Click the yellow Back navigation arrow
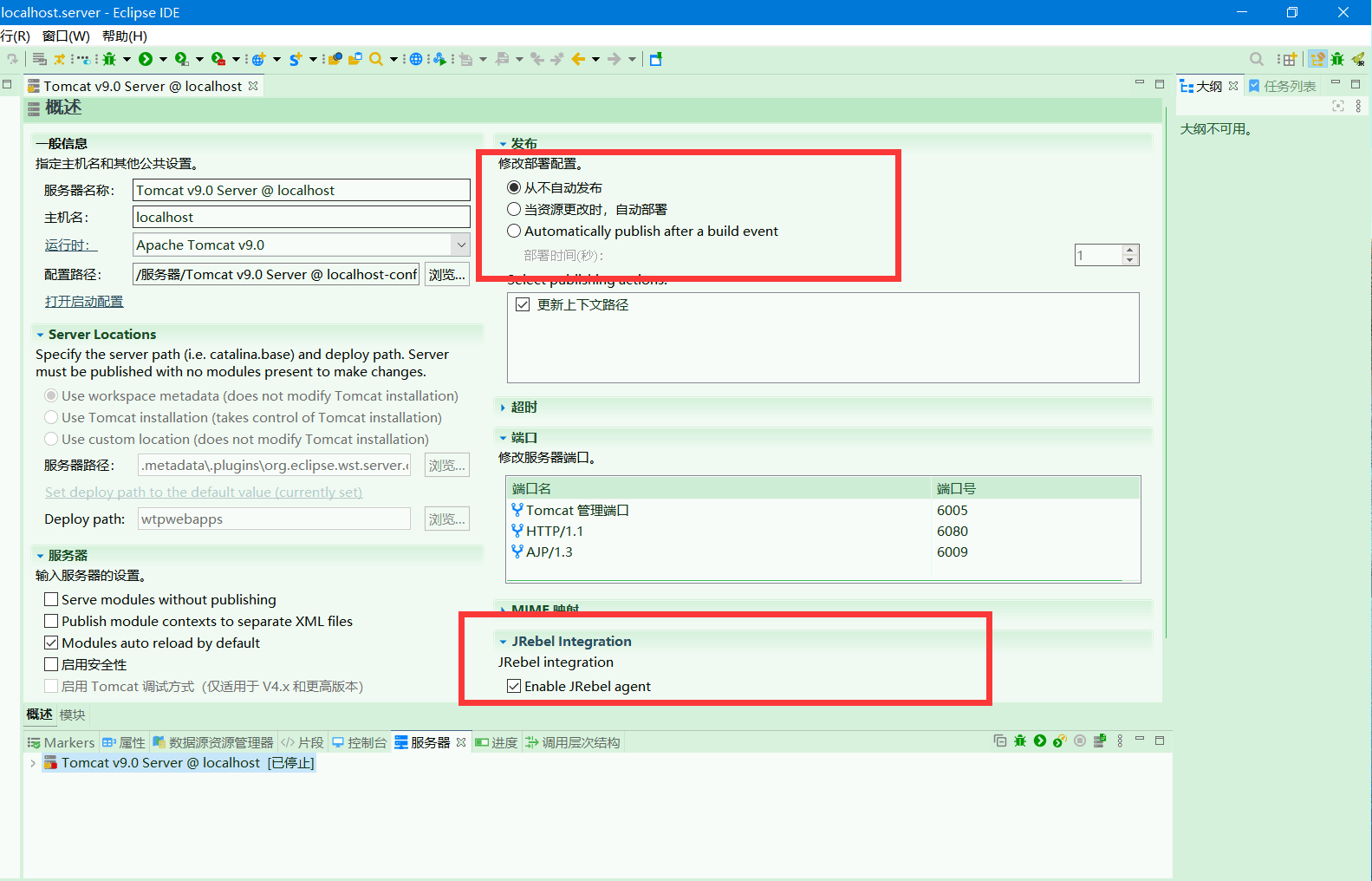 tap(578, 59)
